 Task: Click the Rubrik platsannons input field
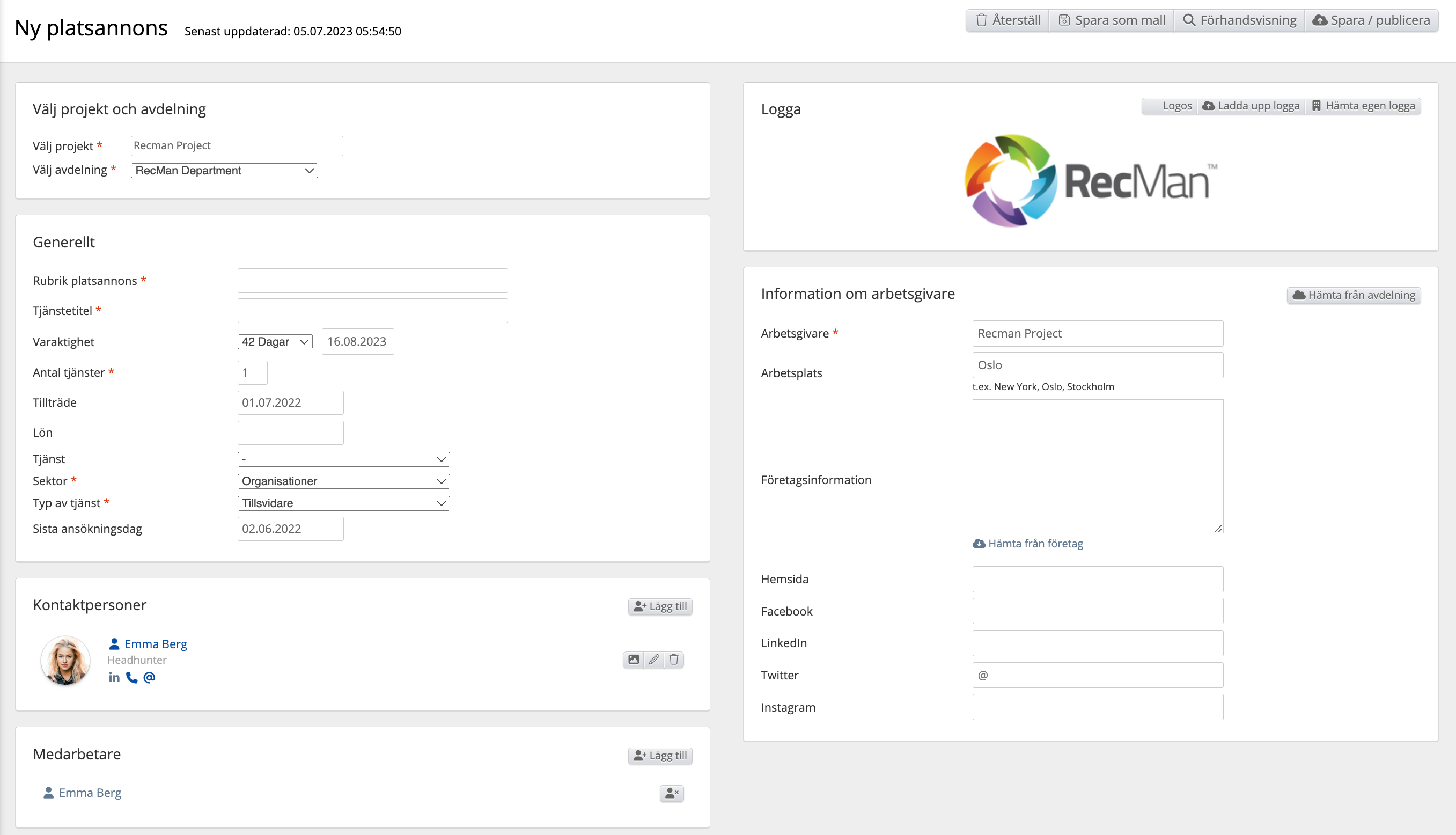click(x=373, y=281)
